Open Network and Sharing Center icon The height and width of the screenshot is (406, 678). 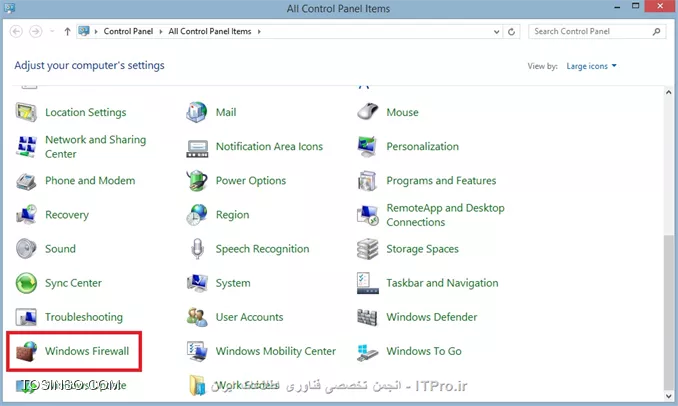point(26,147)
